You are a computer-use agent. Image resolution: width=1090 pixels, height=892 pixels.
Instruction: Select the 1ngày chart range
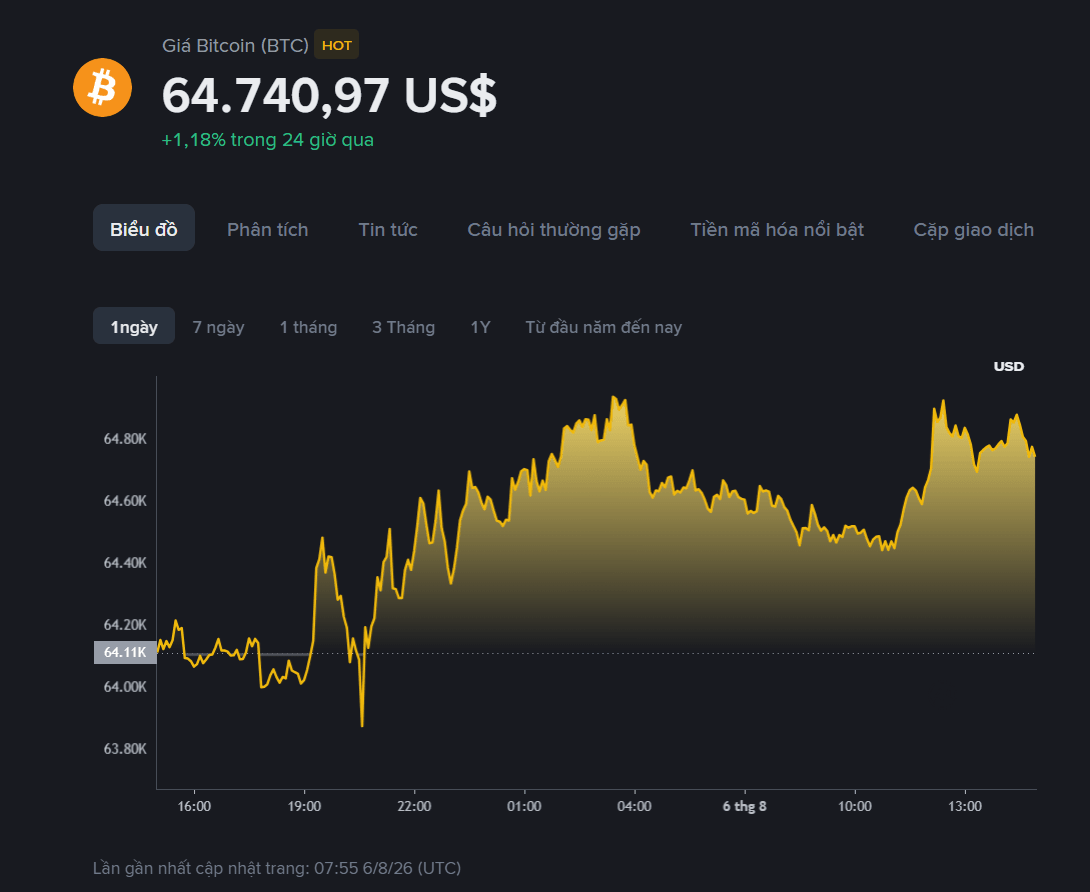133,326
